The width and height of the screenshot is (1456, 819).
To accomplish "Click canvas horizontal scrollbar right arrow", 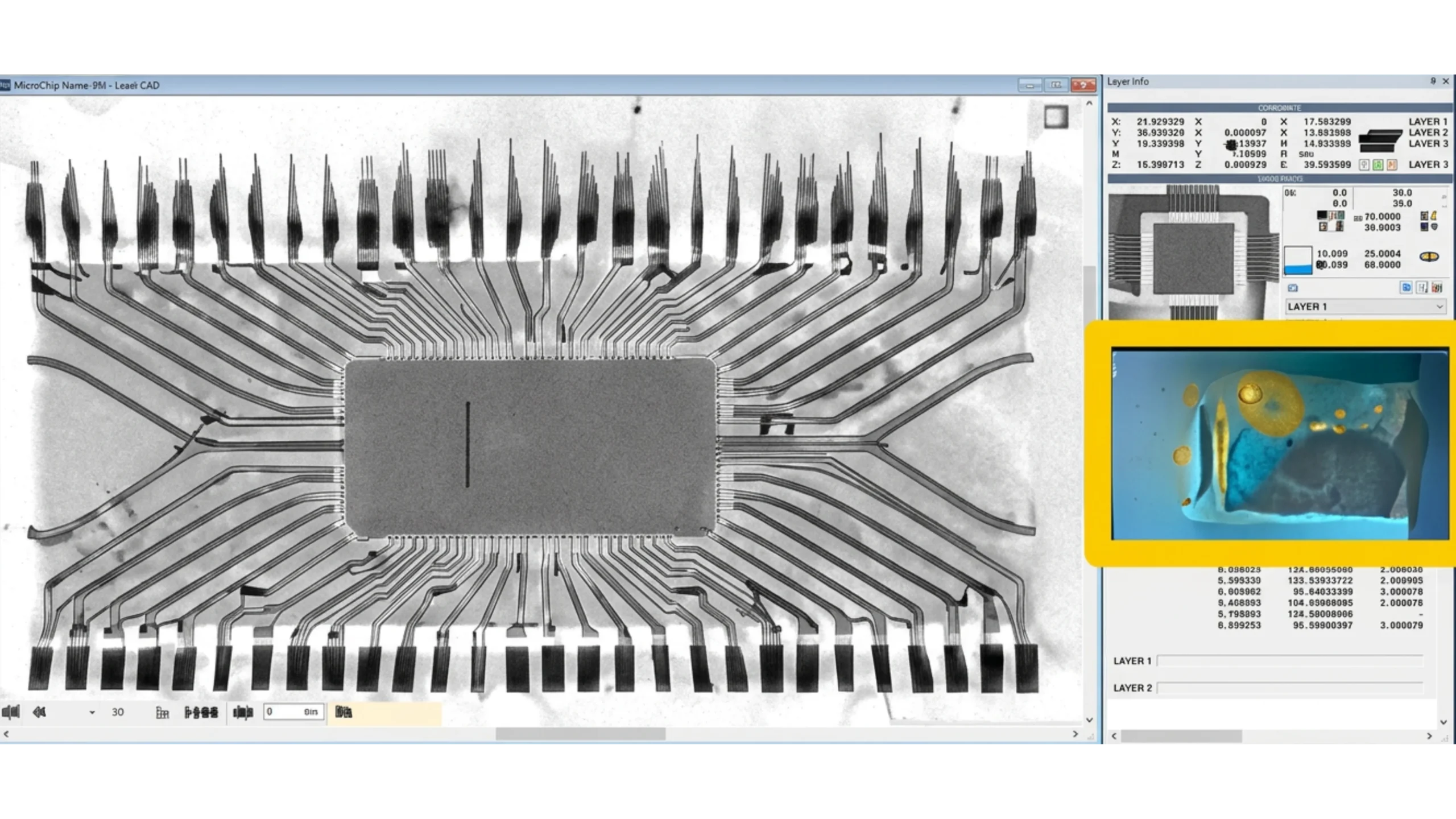I will point(1075,734).
